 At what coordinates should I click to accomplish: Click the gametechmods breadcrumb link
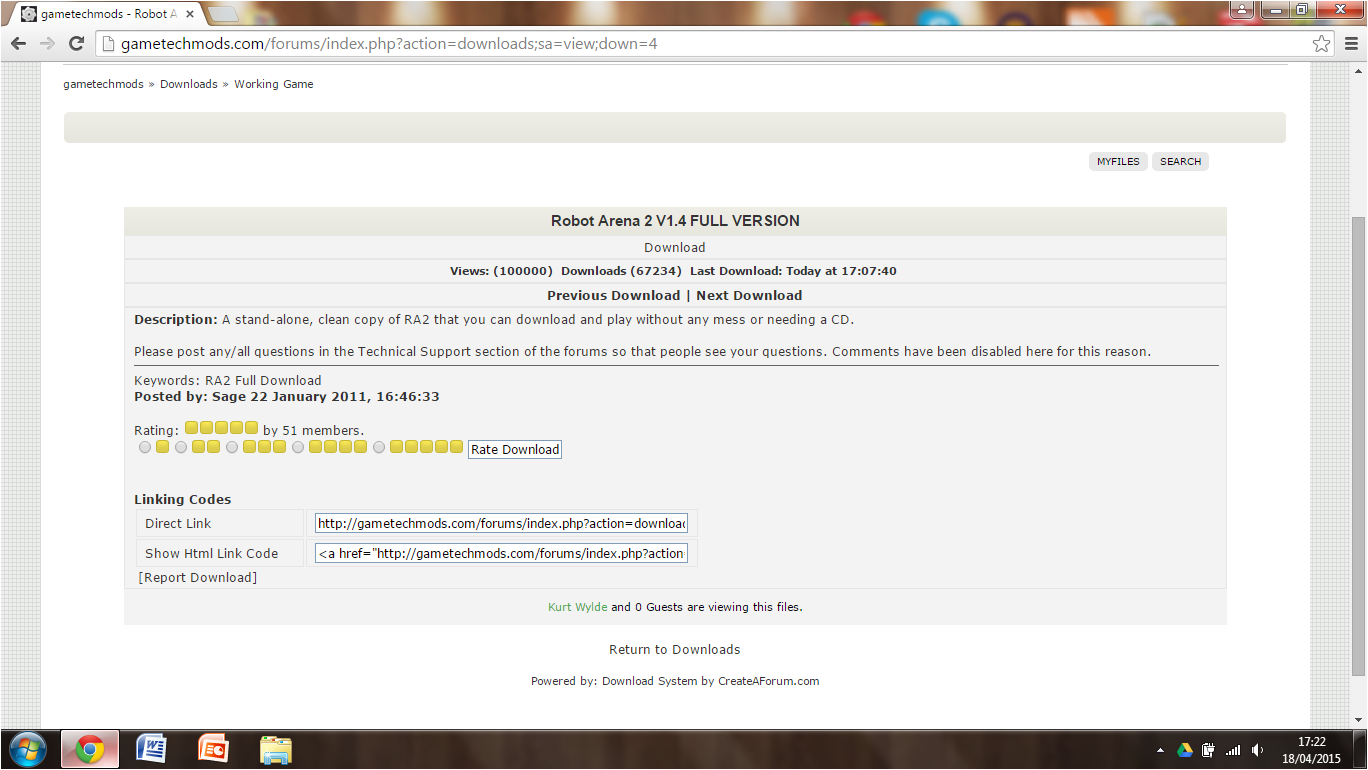pos(104,84)
